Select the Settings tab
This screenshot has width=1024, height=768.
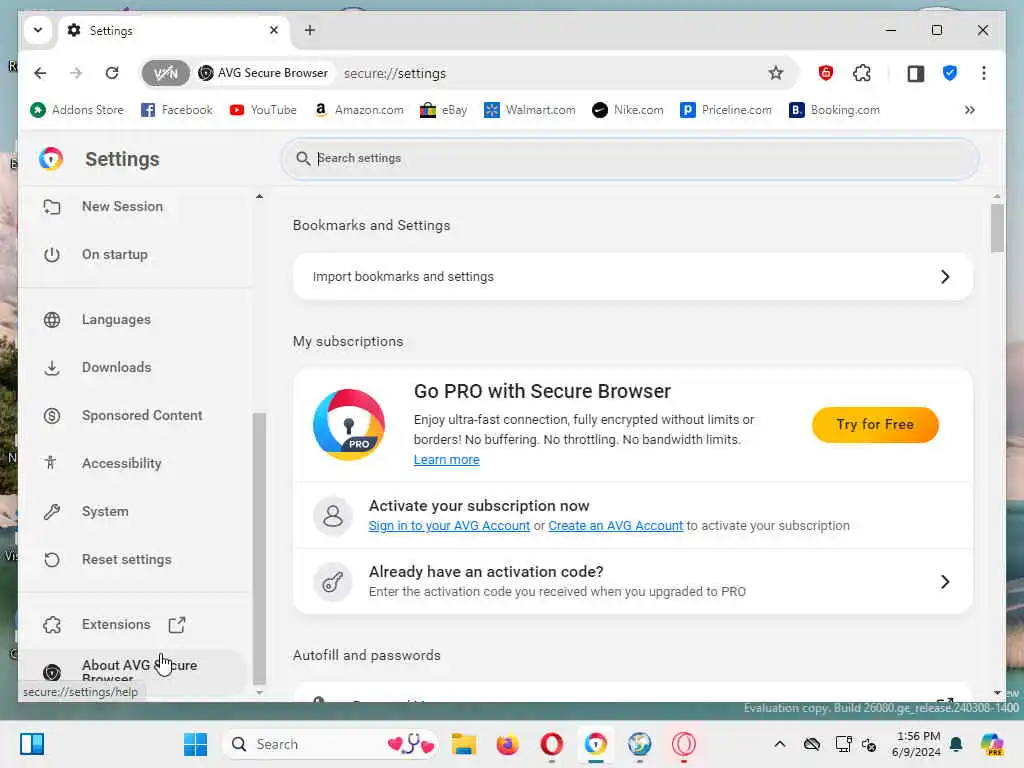[174, 31]
